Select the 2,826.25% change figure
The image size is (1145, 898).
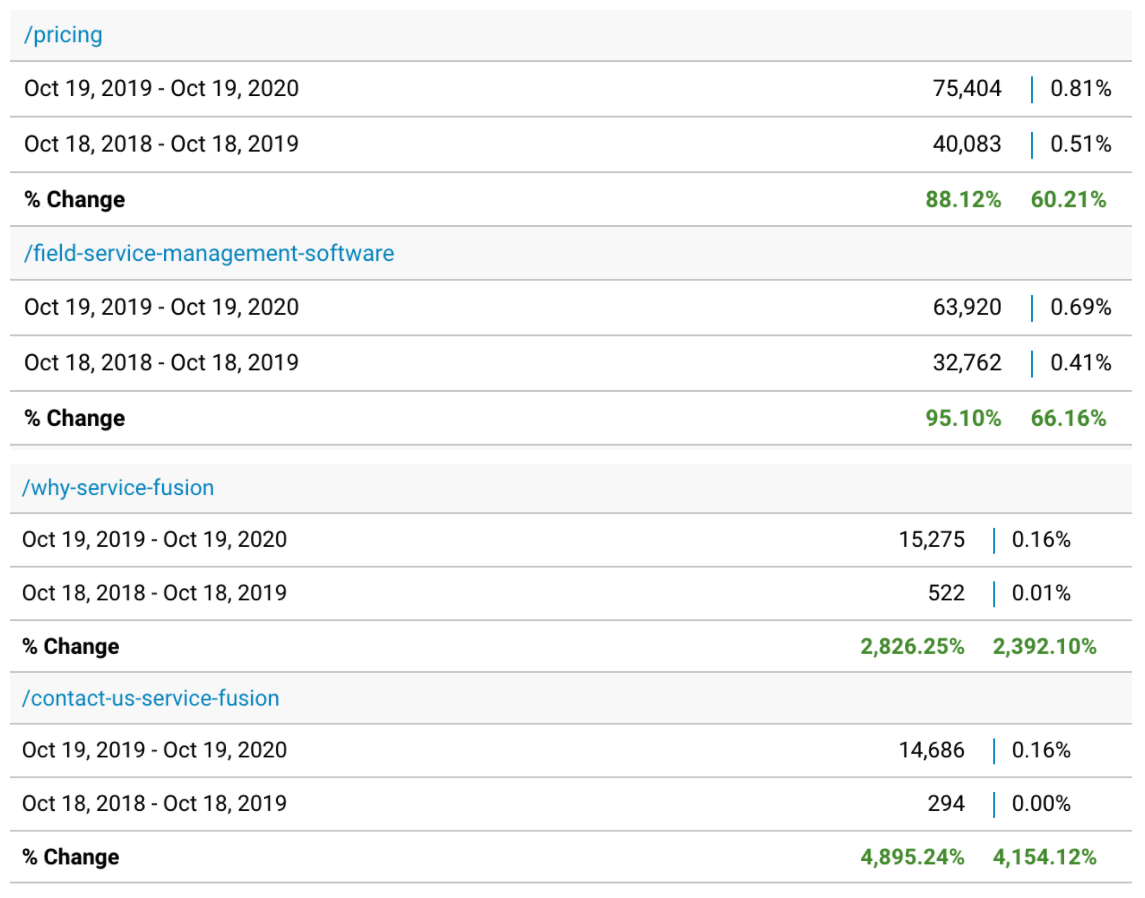912,646
